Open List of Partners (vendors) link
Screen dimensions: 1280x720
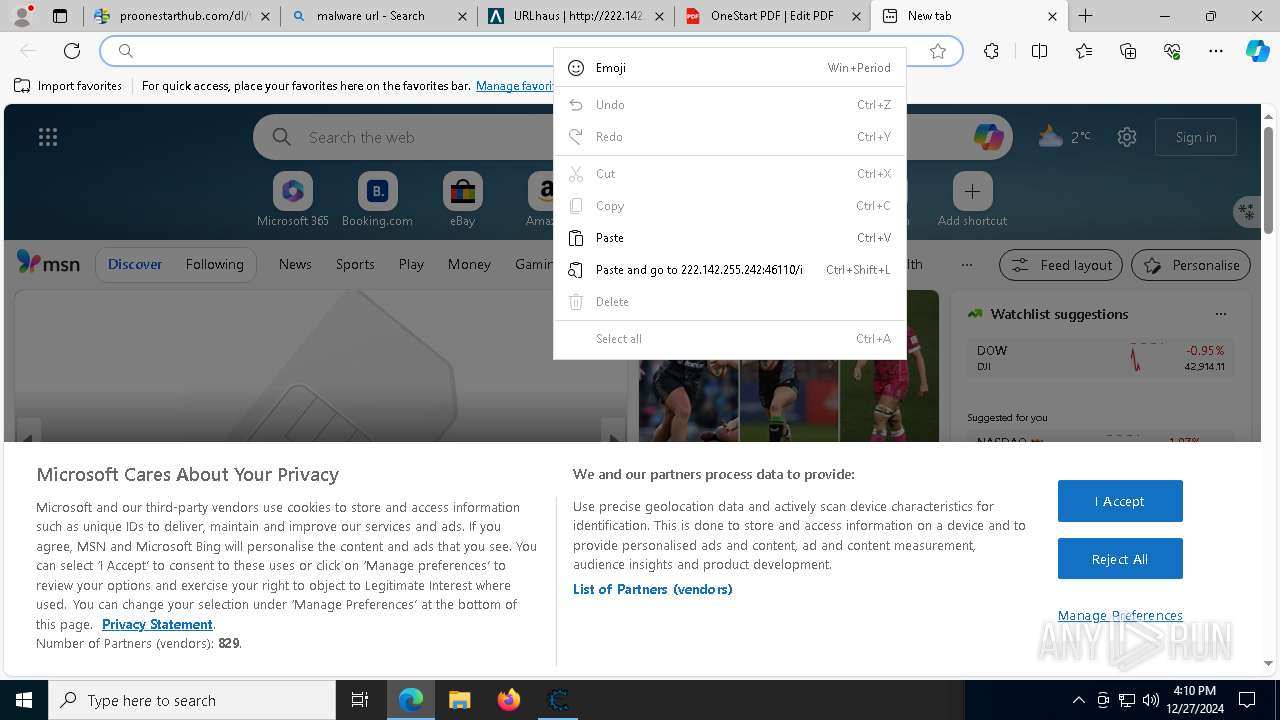pos(652,589)
